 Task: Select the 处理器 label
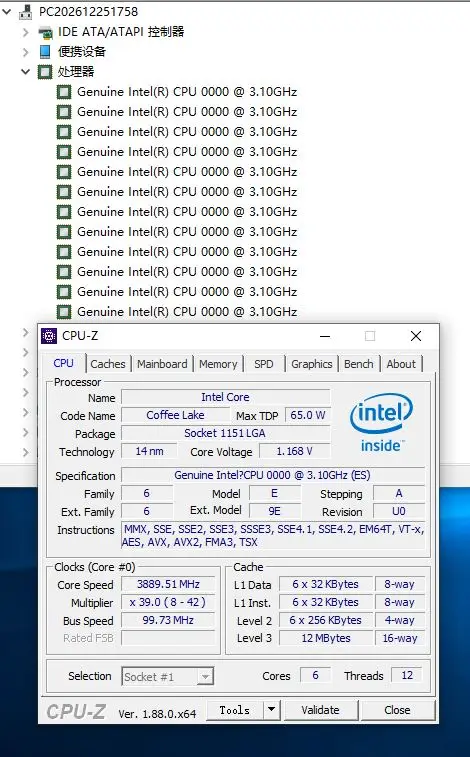pos(76,72)
